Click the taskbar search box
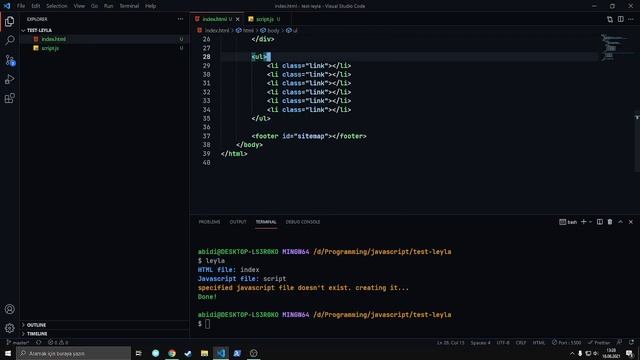Viewport: 640px width, 360px height. point(73,353)
